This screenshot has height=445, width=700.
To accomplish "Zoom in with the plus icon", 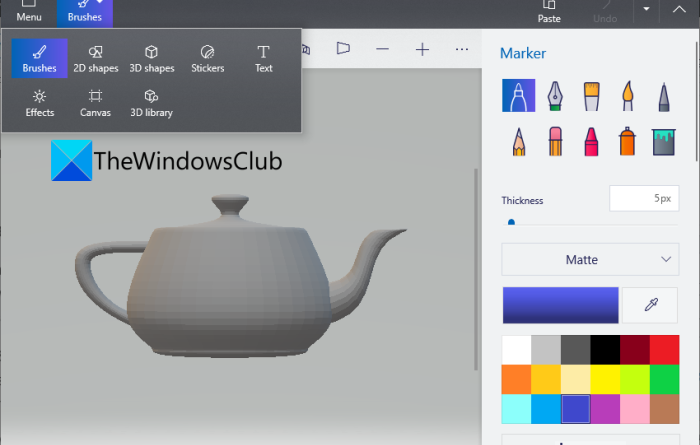I will click(x=422, y=49).
